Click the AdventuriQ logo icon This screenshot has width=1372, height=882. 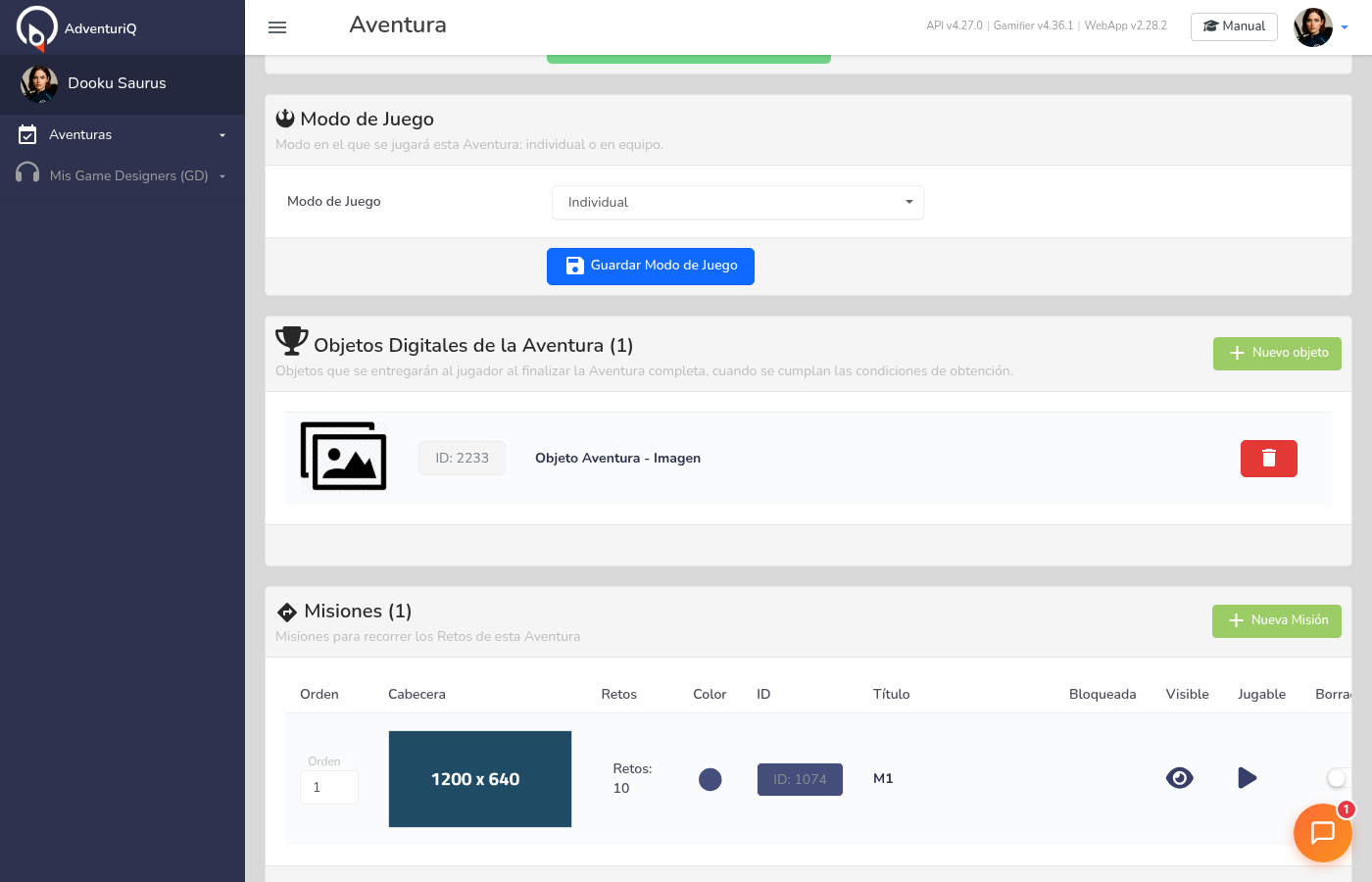pos(36,27)
